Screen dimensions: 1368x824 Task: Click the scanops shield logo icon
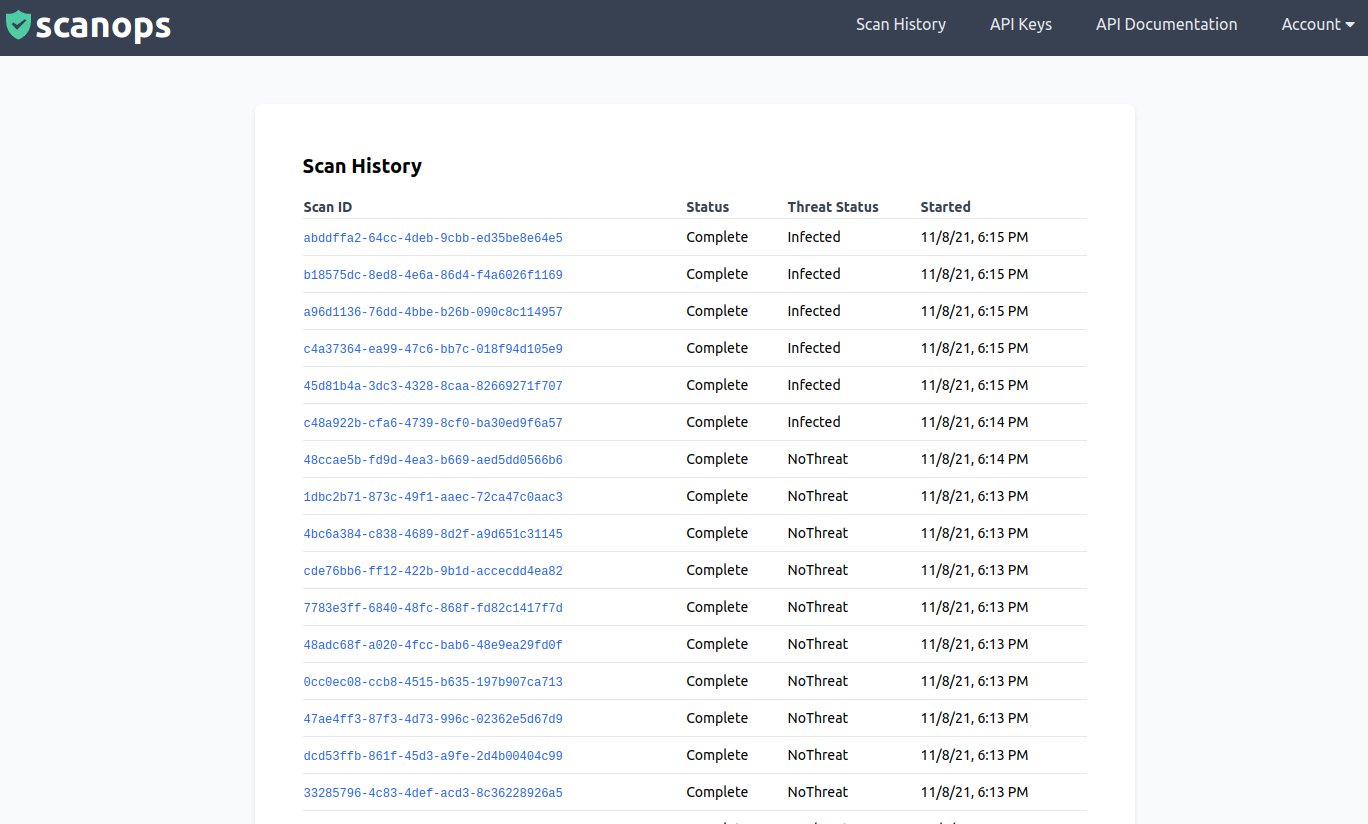point(19,25)
